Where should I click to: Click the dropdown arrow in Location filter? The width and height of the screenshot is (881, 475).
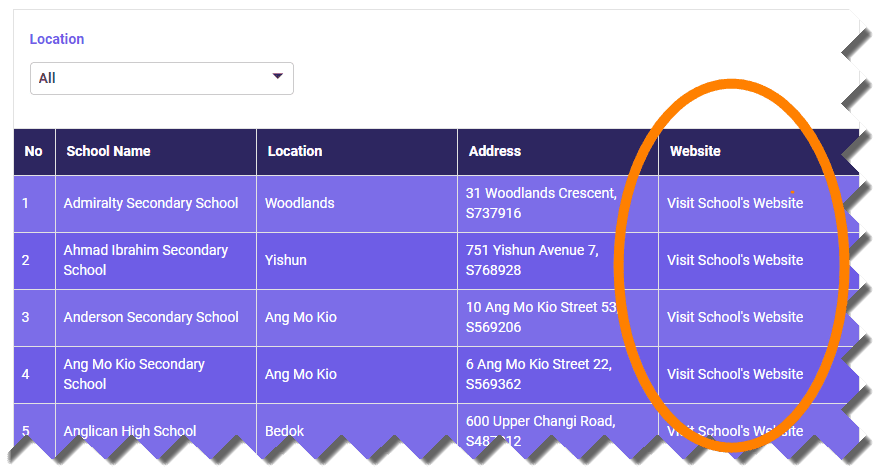click(278, 76)
